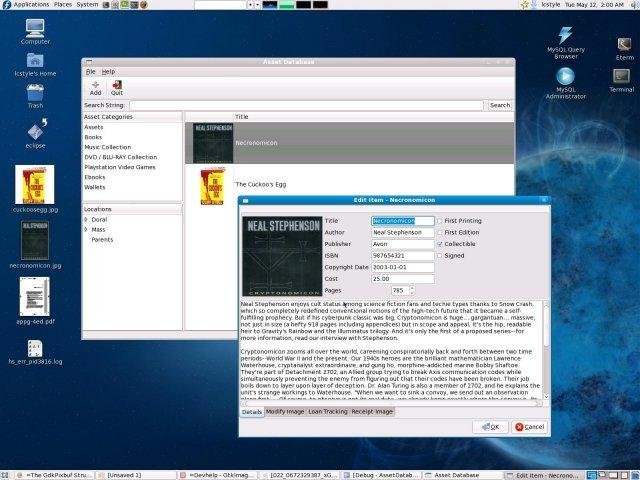
Task: Launch MySQL Administrator desktop icon
Action: (x=566, y=76)
